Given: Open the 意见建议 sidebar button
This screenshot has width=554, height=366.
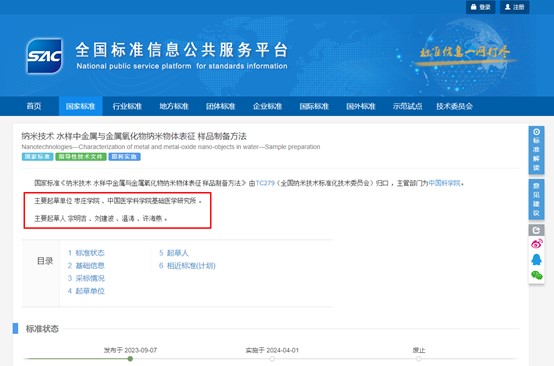Looking at the screenshot, I should pos(536,199).
